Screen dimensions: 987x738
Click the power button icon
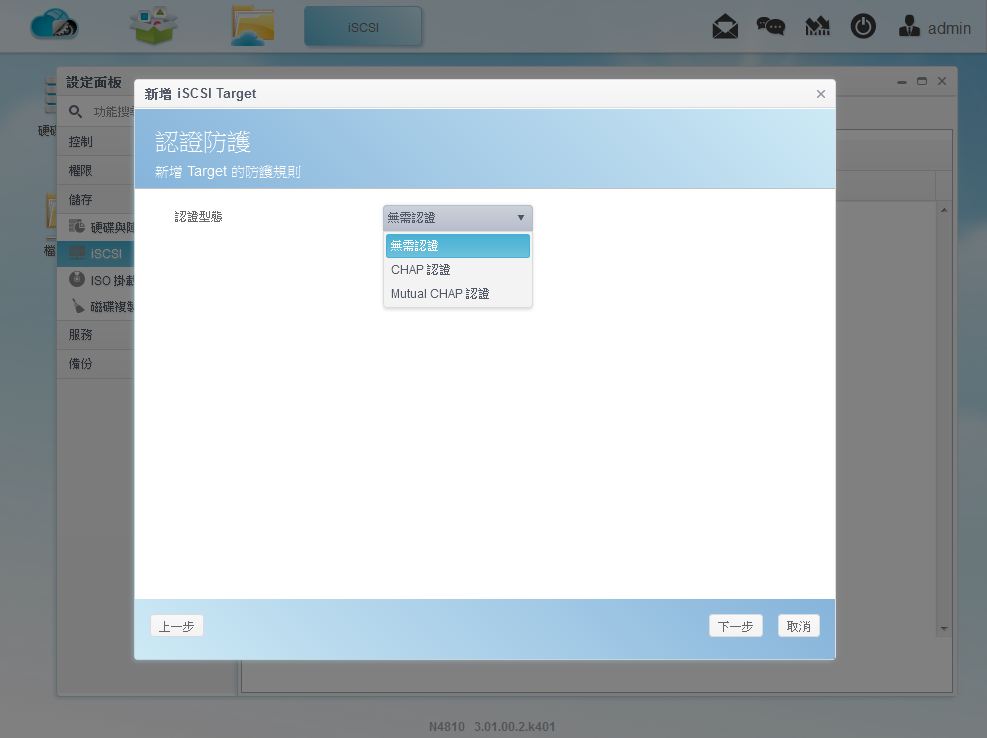[863, 26]
